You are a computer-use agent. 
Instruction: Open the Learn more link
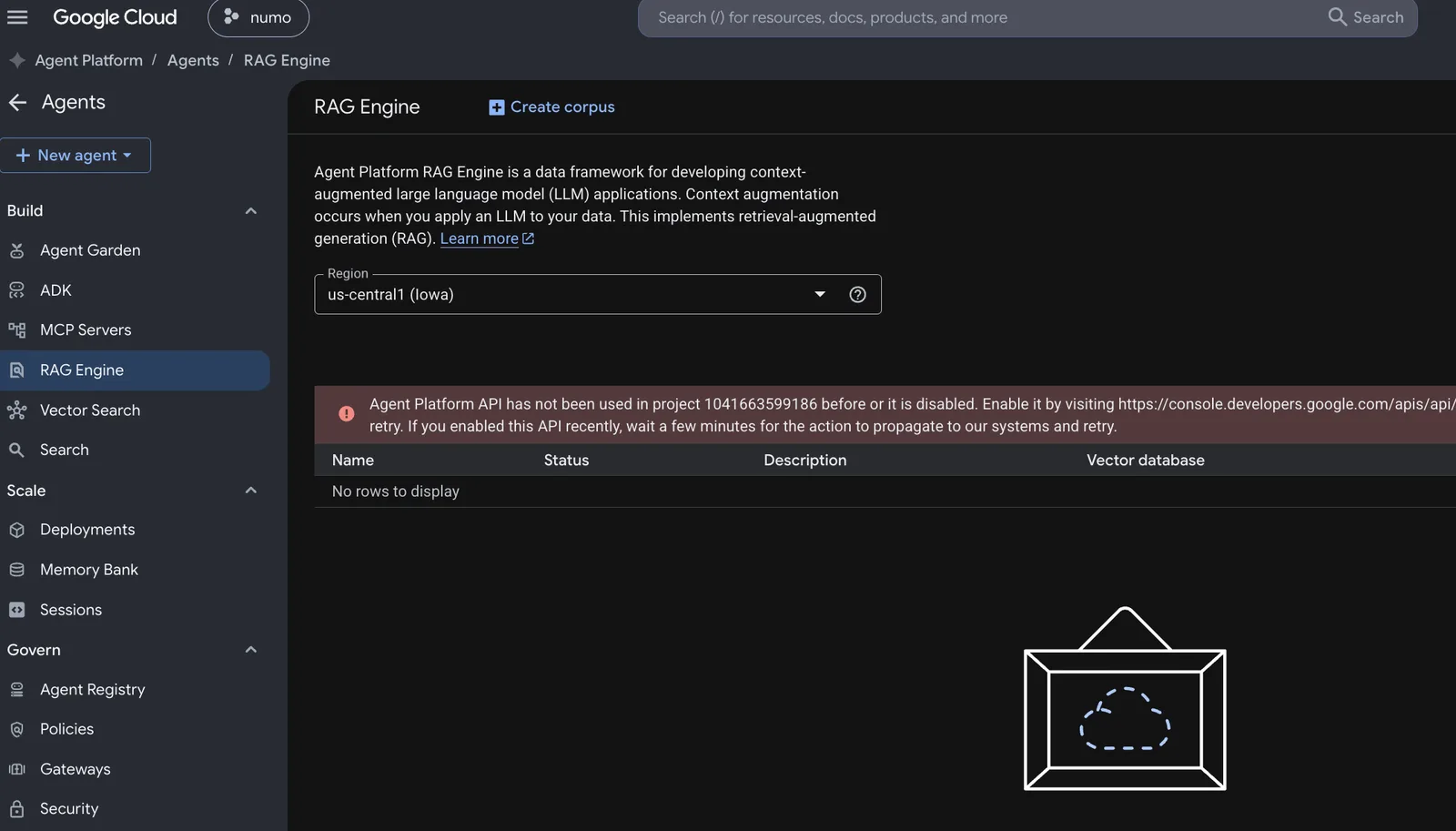(x=487, y=238)
